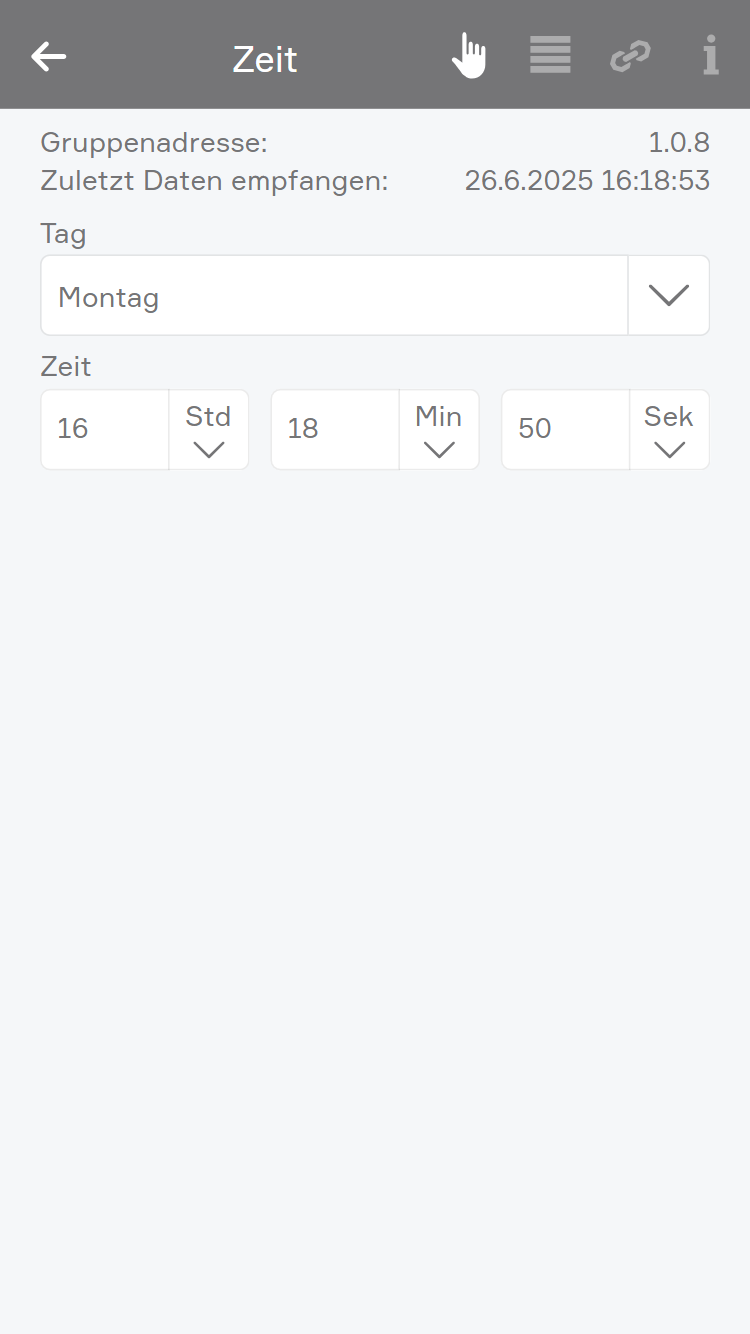
Task: Open the Std hours dropdown
Action: 208,430
